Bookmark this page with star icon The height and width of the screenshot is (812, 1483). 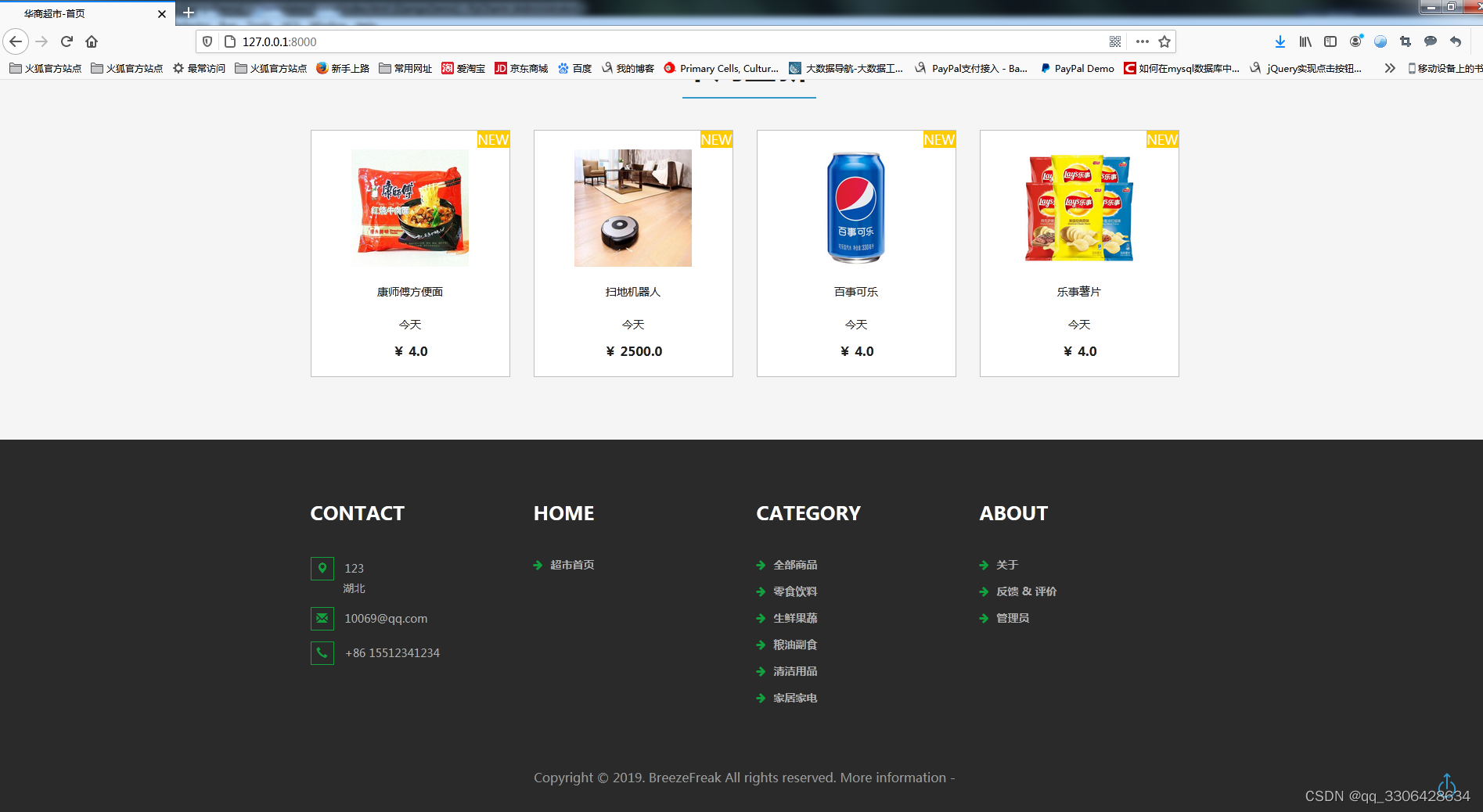pyautogui.click(x=1164, y=41)
